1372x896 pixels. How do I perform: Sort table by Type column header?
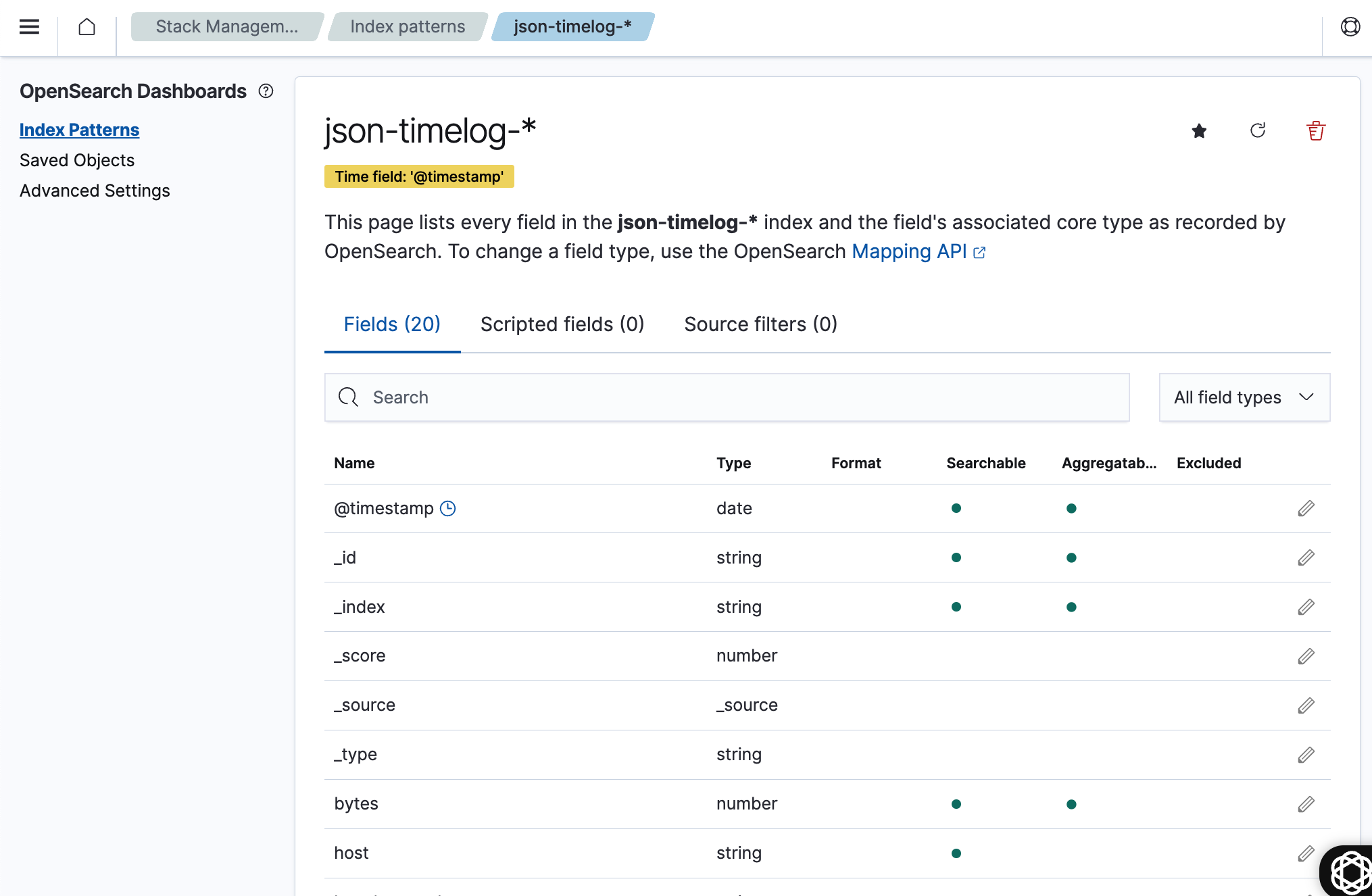point(733,463)
